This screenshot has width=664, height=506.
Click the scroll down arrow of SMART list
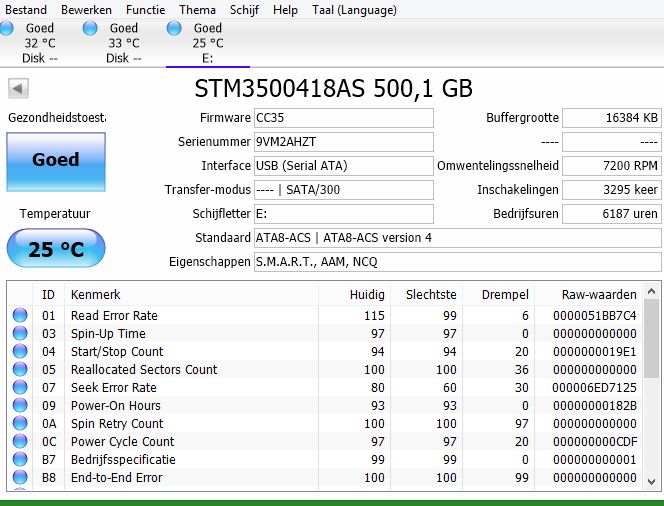[652, 481]
